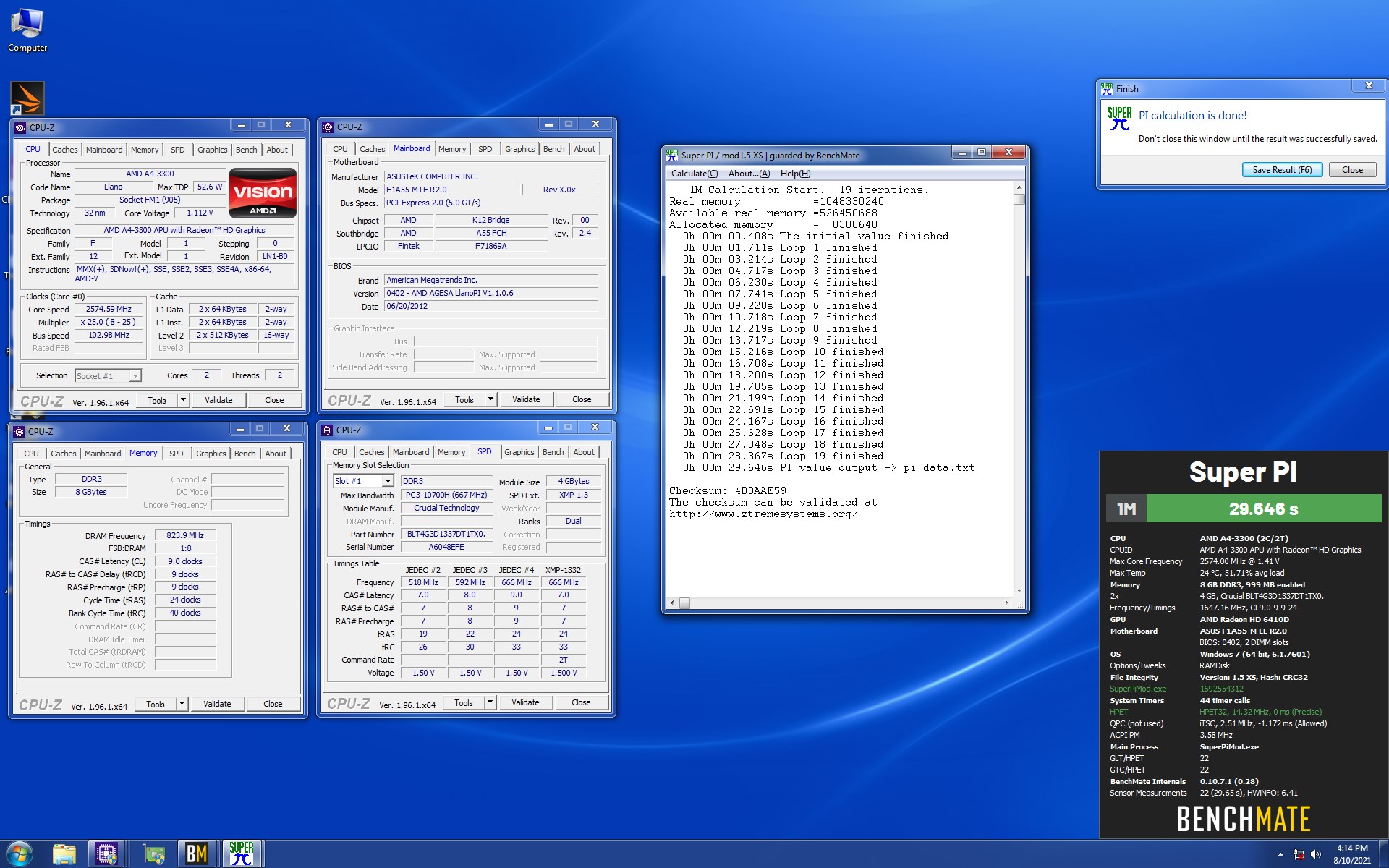
Task: Click the Model field F1A55-M LE R2.0
Action: coord(452,190)
